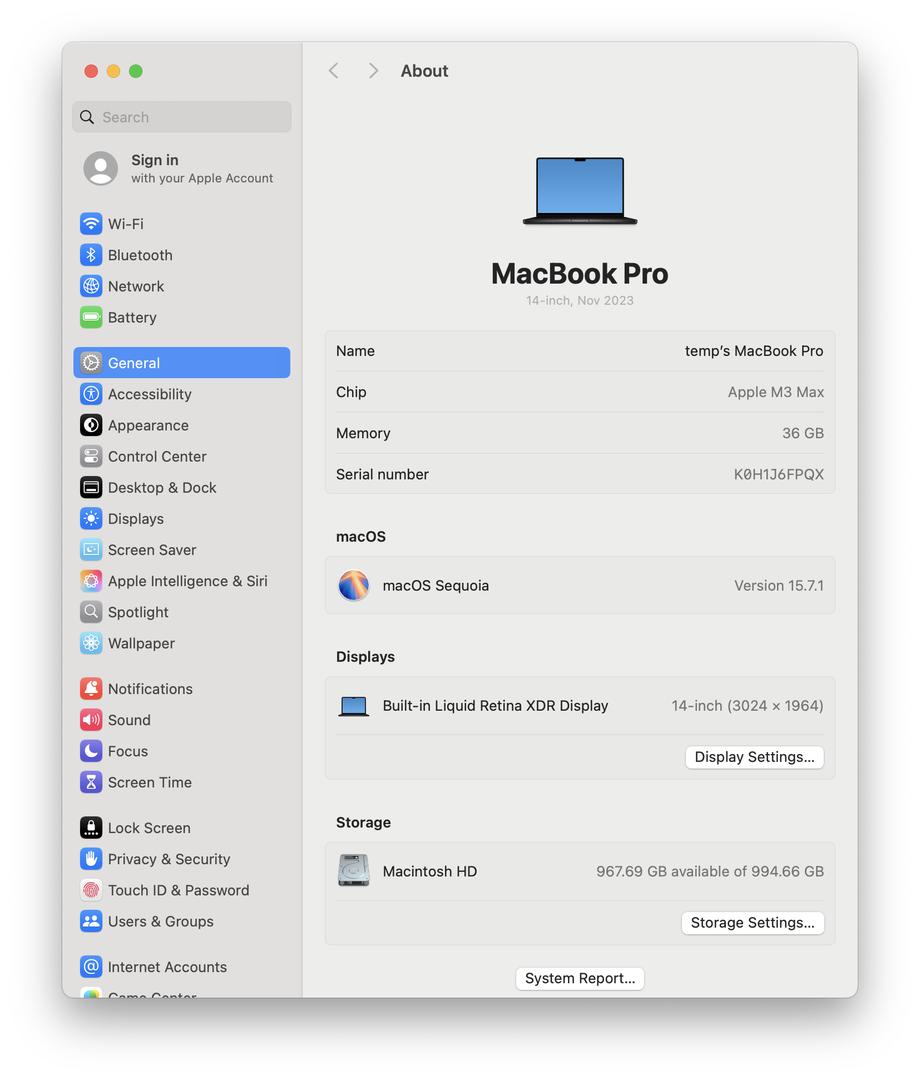Screen dimensions: 920x1080
Task: Open Display Settings
Action: click(754, 757)
